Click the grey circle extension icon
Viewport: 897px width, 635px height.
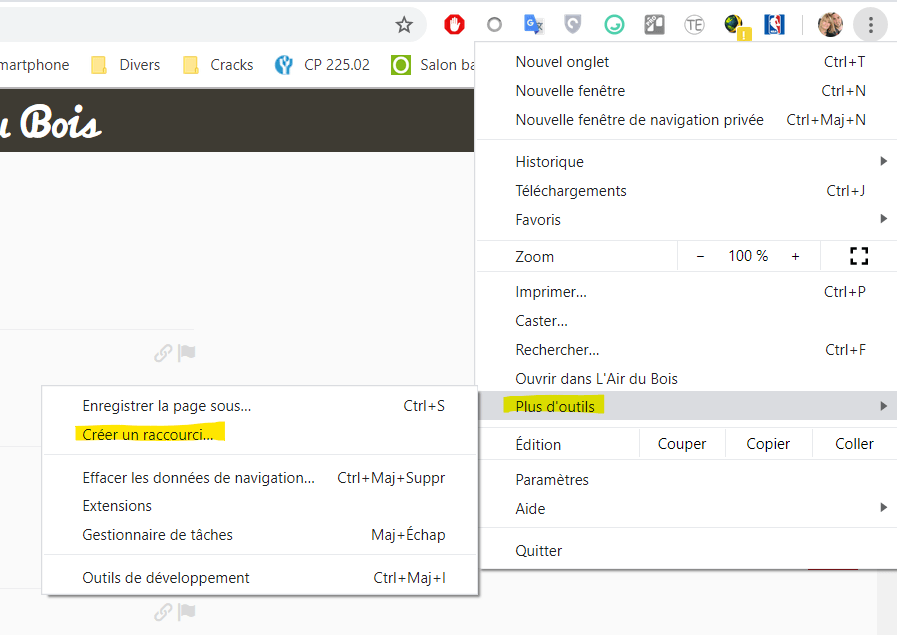pos(494,25)
